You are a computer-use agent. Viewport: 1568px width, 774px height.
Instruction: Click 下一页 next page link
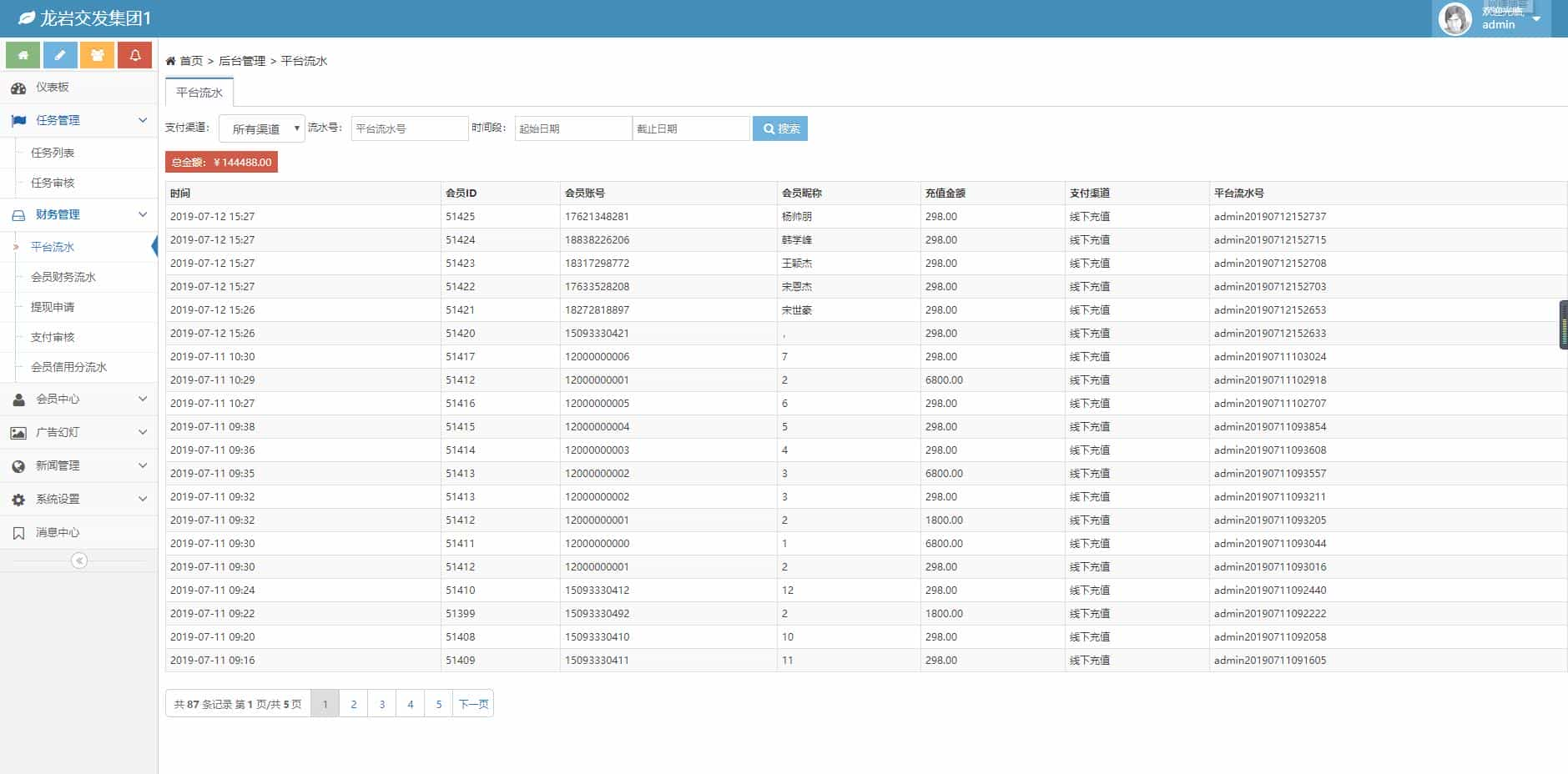pos(473,704)
